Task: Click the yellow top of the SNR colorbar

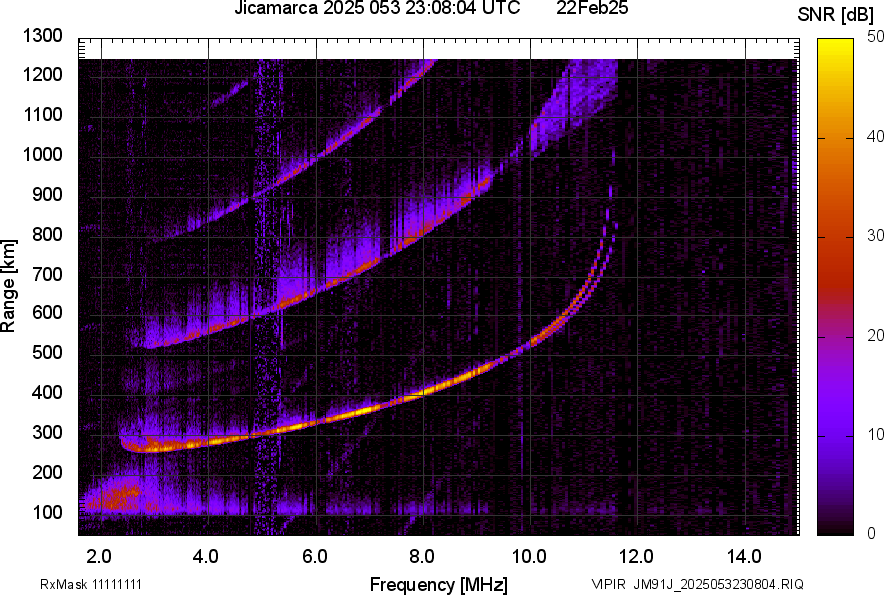Action: click(x=836, y=44)
